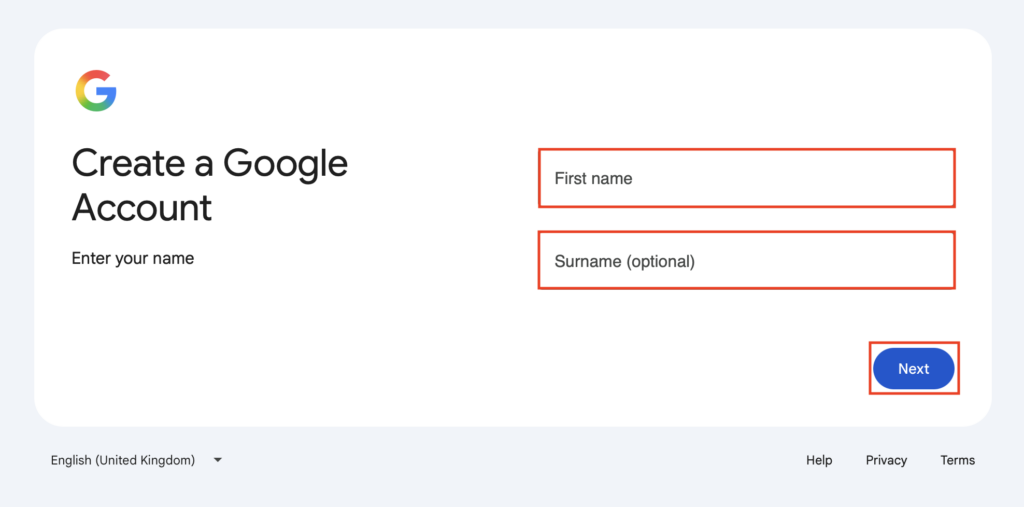The image size is (1024, 507).
Task: Click the multicolored Google G logo
Action: pos(95,91)
